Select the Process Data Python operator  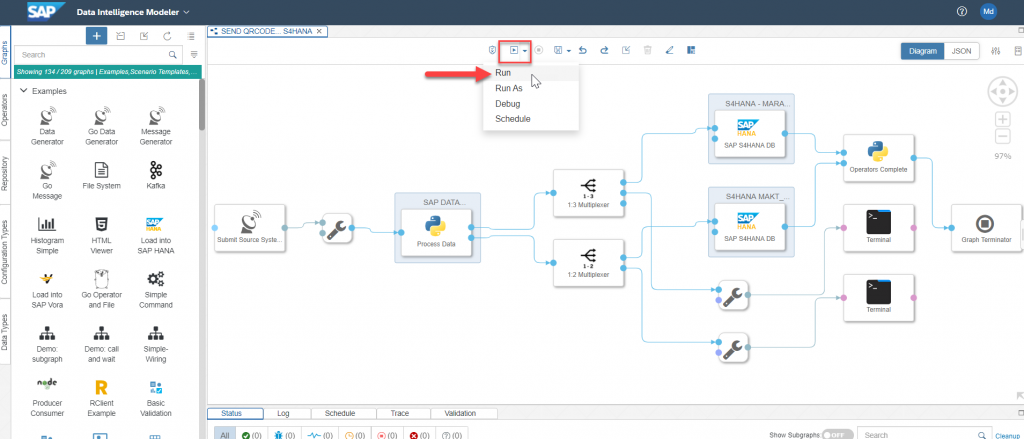click(x=436, y=234)
